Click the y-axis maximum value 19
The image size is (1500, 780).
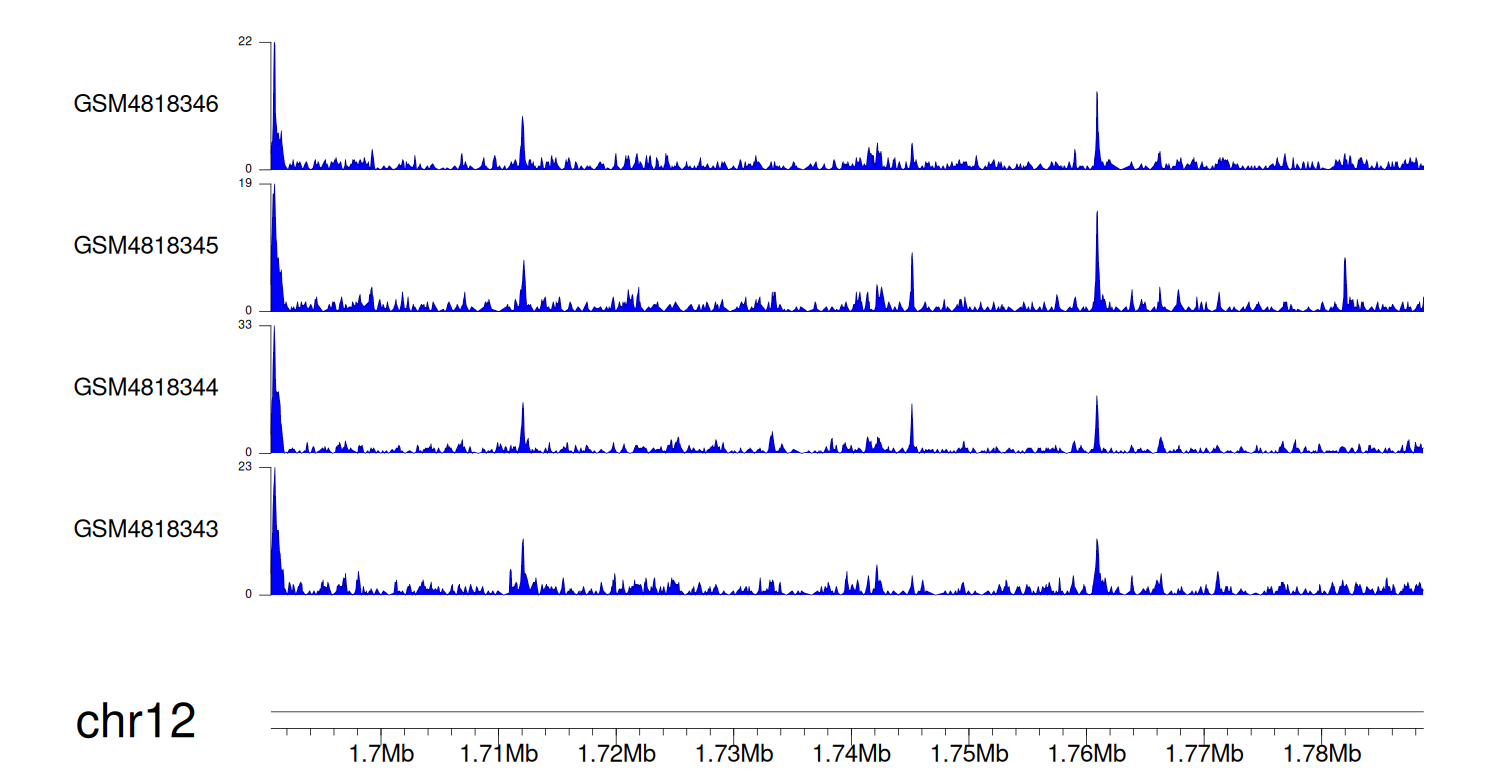coord(246,183)
